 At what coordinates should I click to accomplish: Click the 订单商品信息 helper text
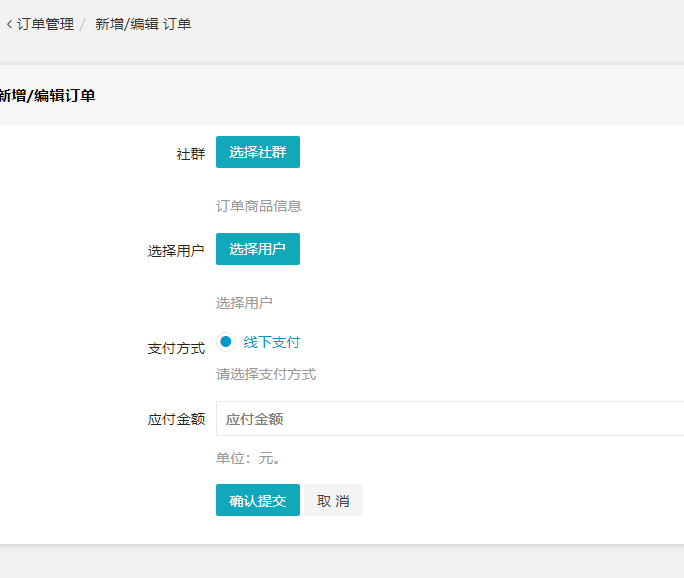pos(259,206)
